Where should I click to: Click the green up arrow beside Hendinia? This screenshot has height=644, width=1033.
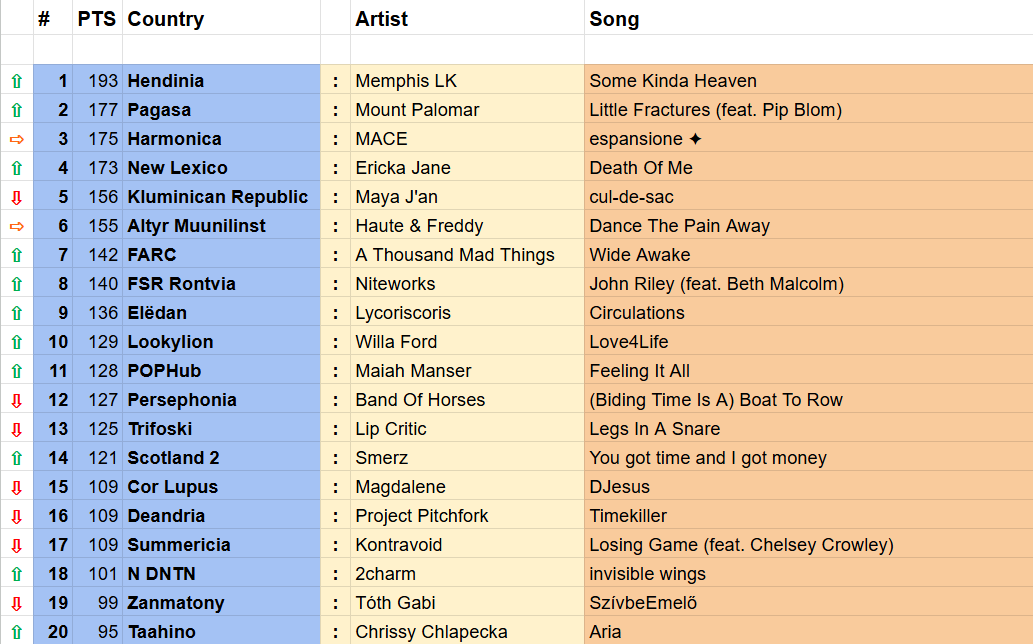pyautogui.click(x=16, y=81)
